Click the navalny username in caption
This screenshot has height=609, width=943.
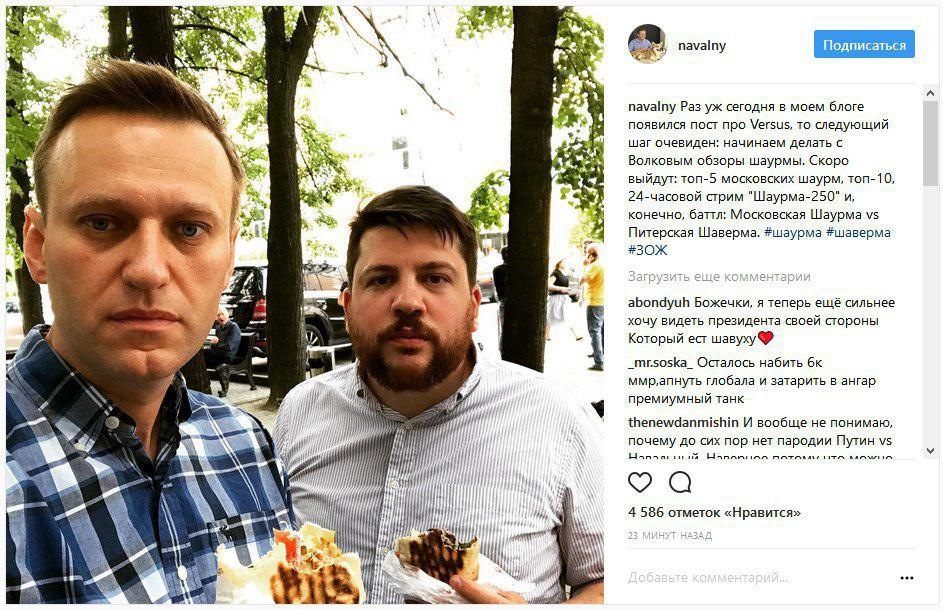(x=652, y=106)
